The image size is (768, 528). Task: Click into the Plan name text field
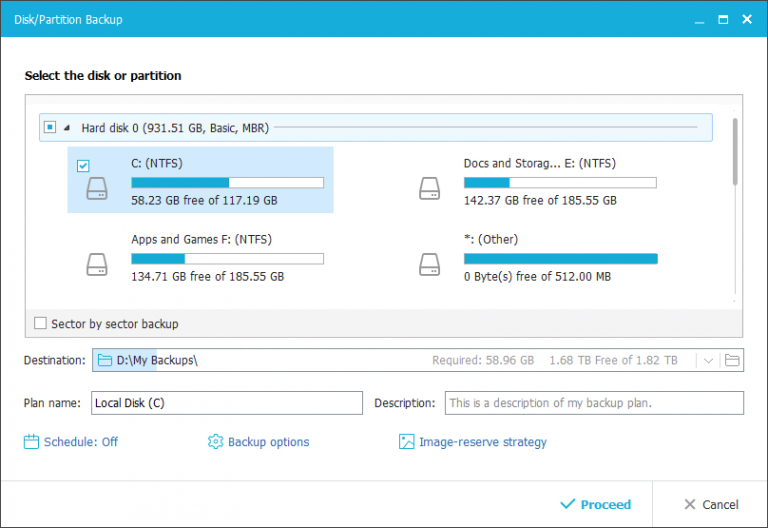[227, 403]
